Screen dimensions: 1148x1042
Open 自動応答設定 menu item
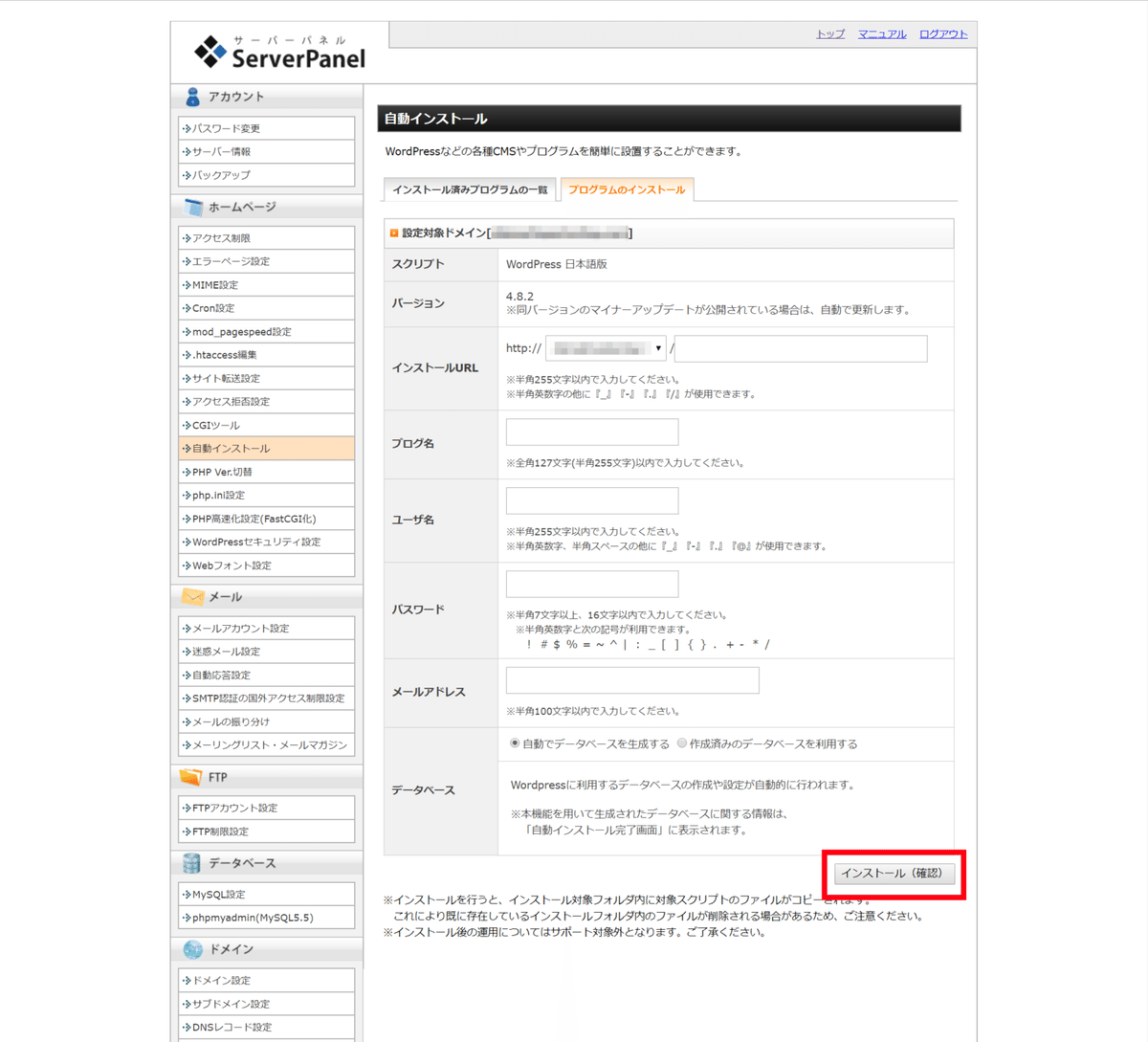pyautogui.click(x=266, y=676)
